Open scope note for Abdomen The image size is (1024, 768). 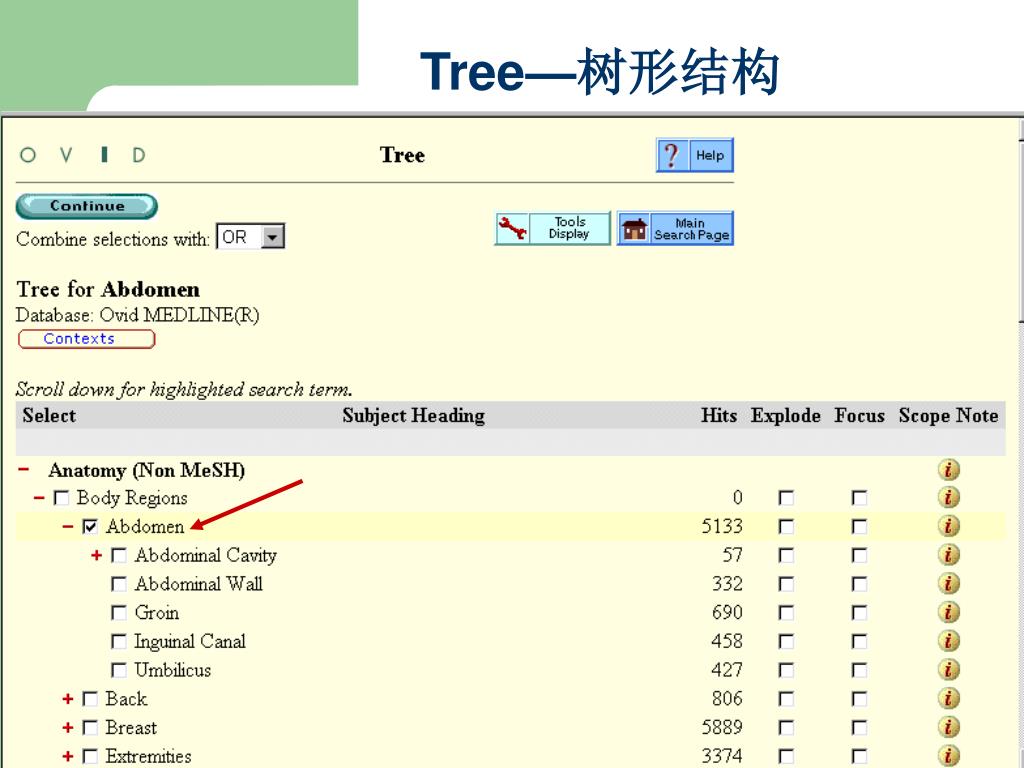coord(948,526)
